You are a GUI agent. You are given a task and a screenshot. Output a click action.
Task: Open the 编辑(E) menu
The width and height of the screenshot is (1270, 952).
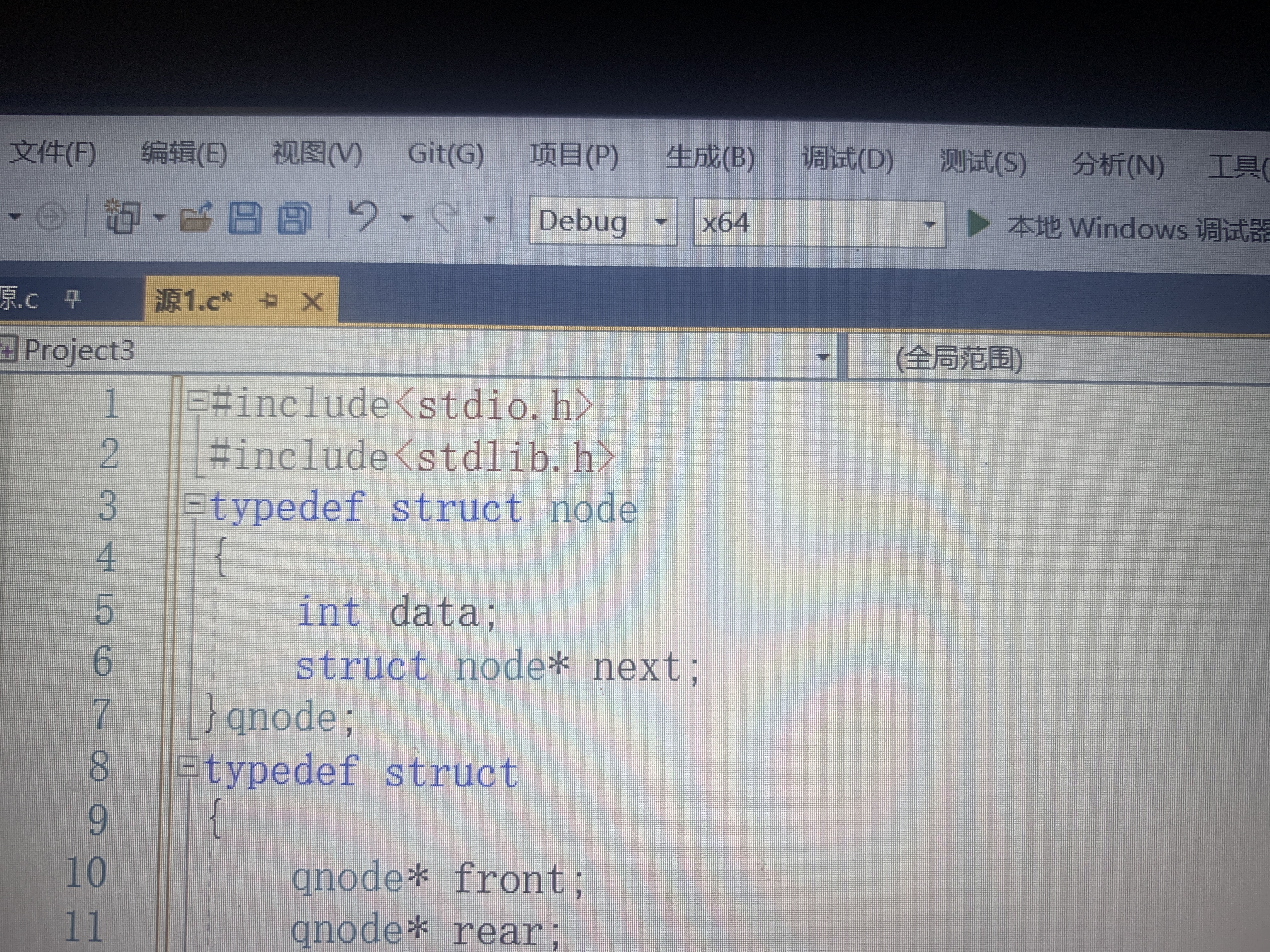[x=184, y=153]
